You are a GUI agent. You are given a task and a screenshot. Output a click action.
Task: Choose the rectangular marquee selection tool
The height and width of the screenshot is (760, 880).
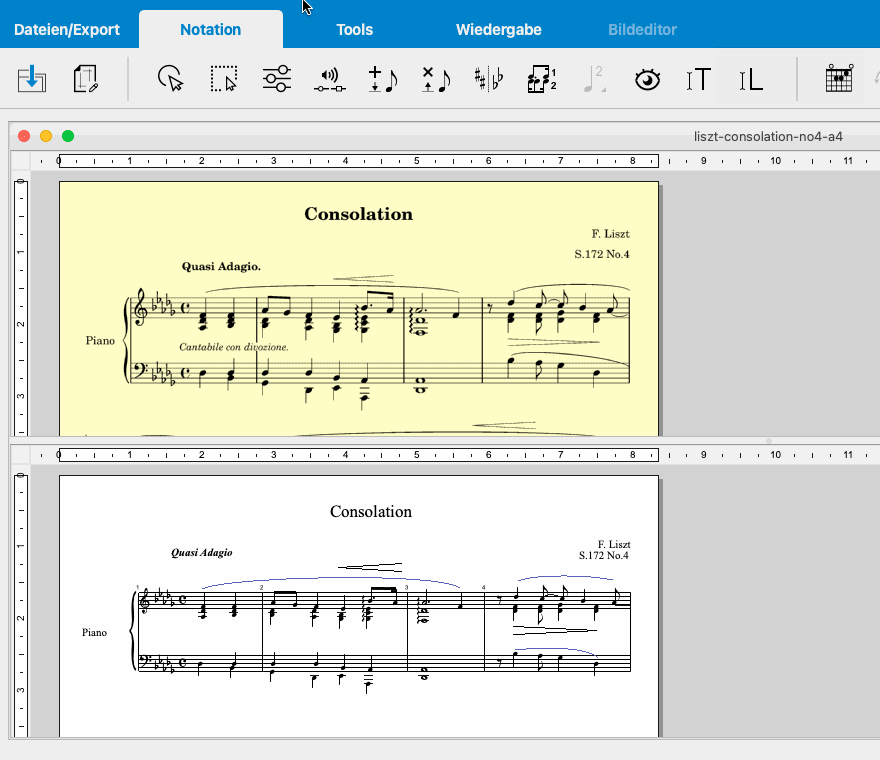(x=224, y=79)
